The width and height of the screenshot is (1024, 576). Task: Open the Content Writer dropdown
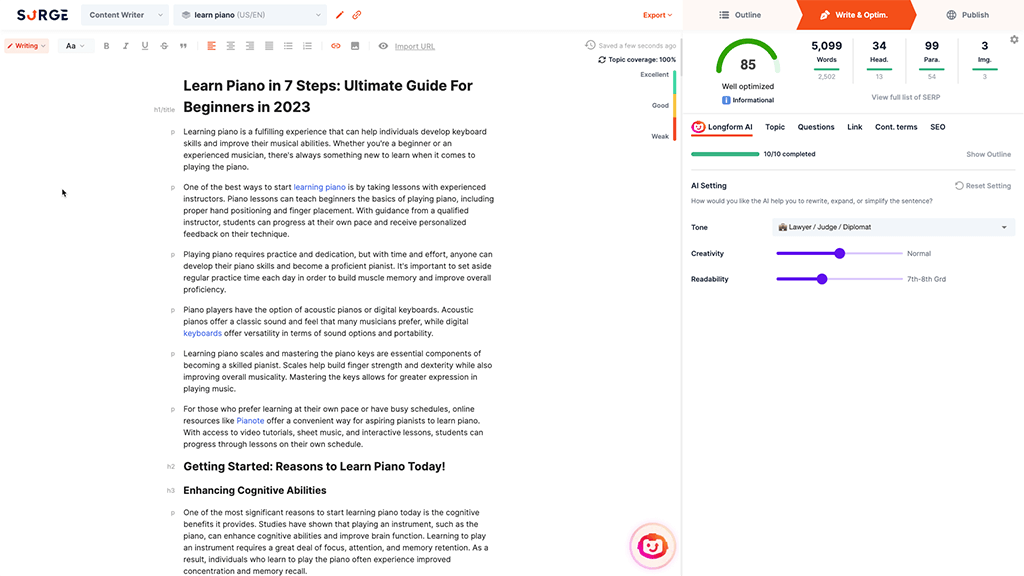pyautogui.click(x=125, y=15)
